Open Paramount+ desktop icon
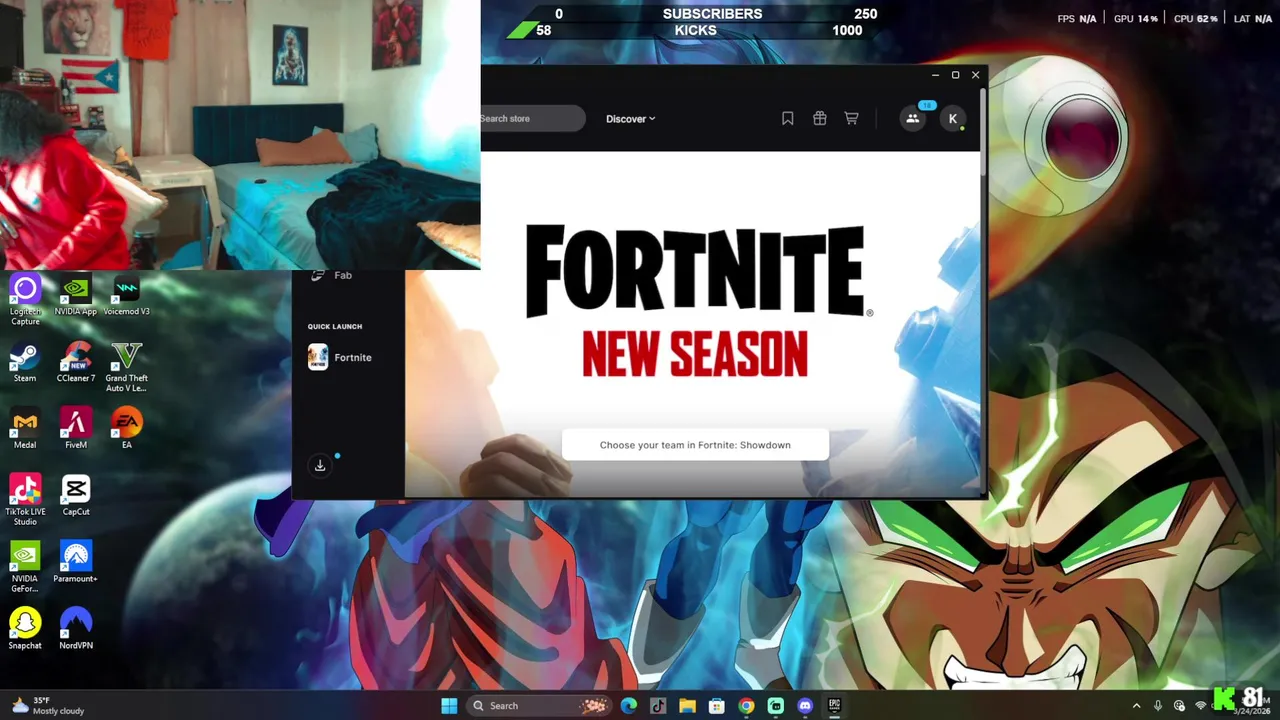 tap(76, 563)
